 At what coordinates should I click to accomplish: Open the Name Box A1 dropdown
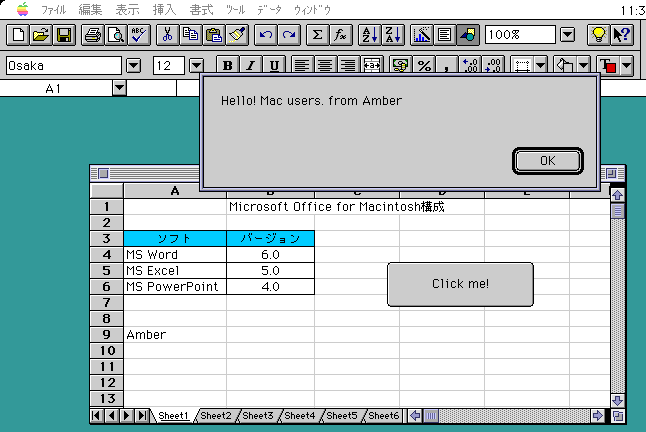click(x=119, y=88)
